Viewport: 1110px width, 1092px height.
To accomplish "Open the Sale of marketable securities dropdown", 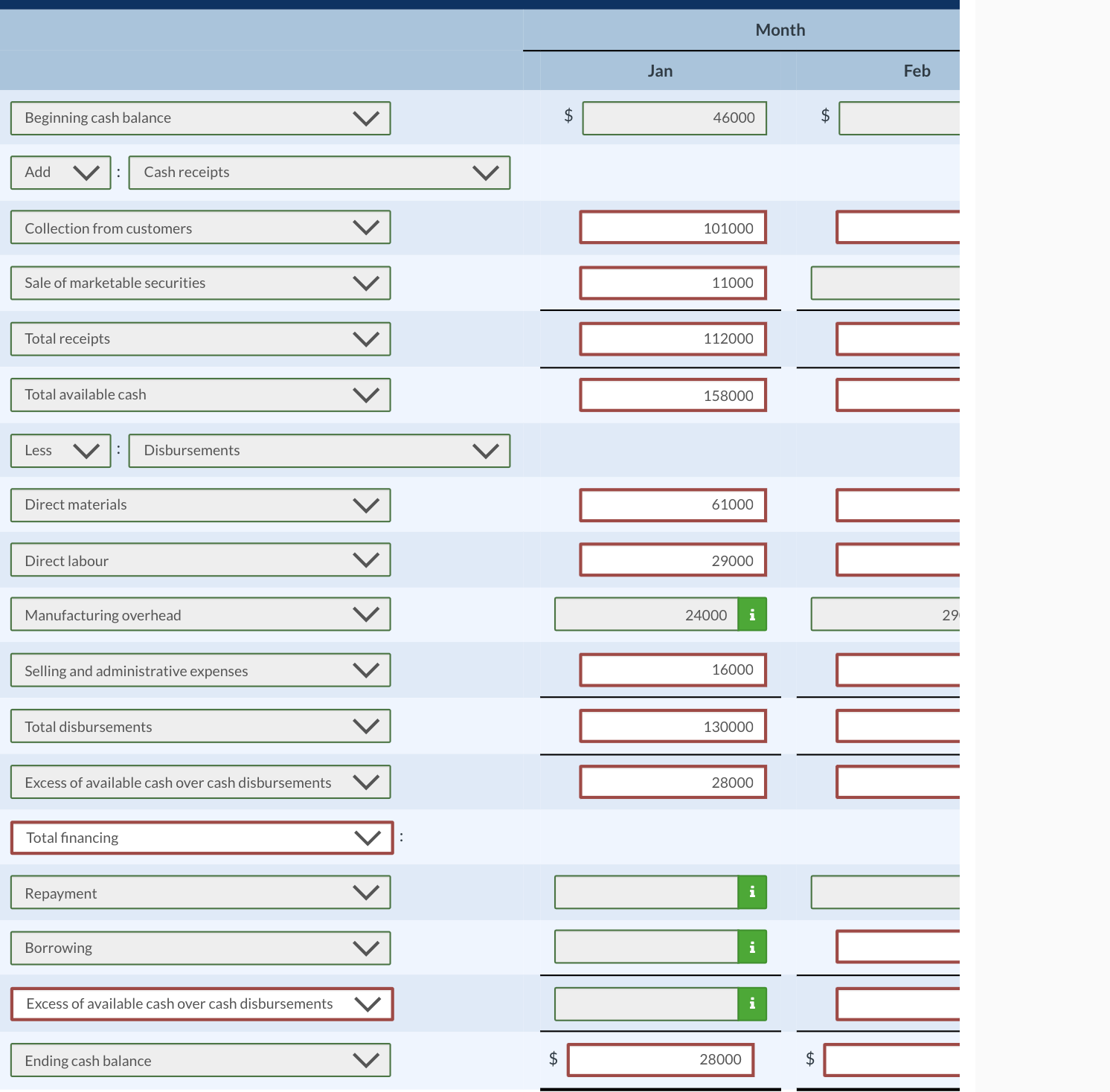I will (x=201, y=283).
